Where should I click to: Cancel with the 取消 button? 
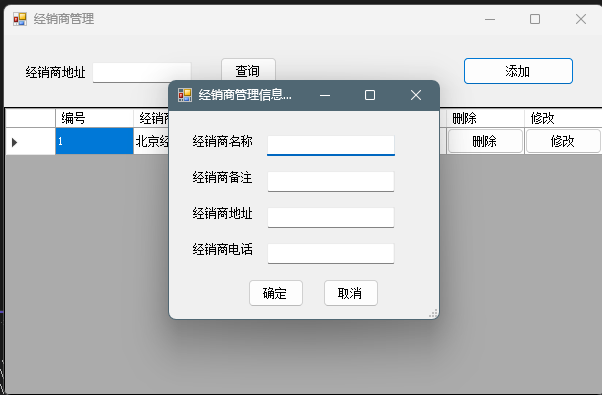click(x=351, y=293)
